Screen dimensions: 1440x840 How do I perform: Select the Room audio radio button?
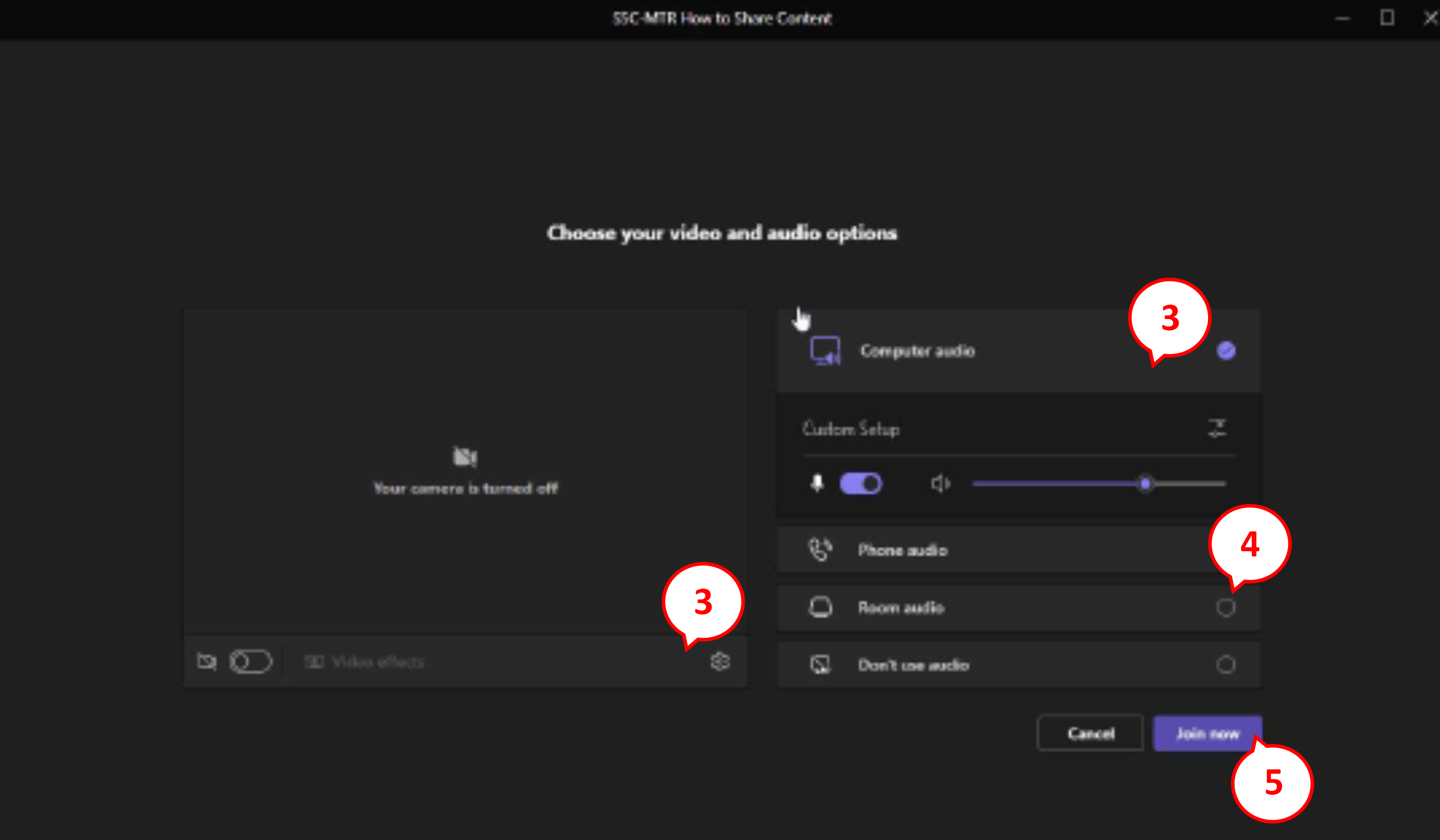coord(1226,607)
